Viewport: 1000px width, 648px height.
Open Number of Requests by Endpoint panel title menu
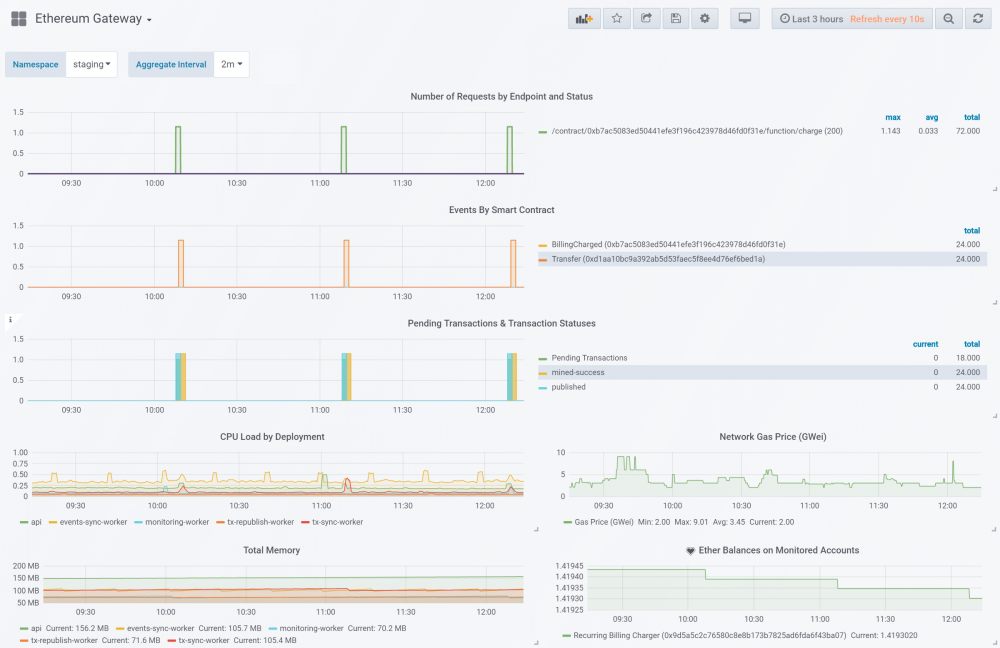[x=501, y=96]
